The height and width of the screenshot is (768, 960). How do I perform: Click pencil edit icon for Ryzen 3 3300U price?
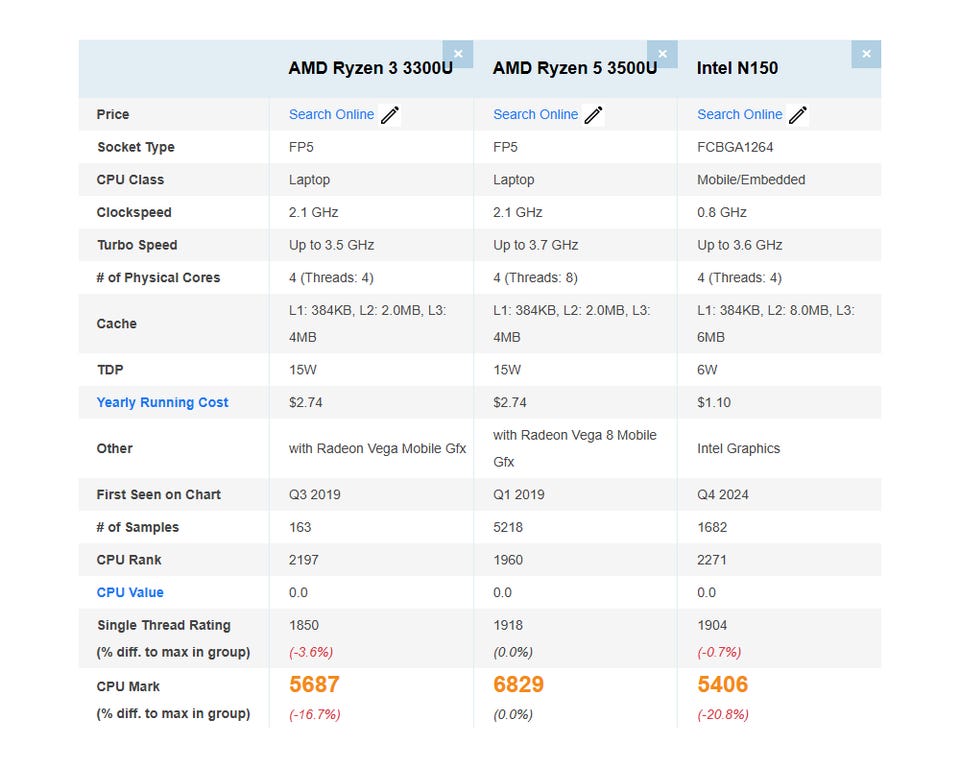point(390,115)
